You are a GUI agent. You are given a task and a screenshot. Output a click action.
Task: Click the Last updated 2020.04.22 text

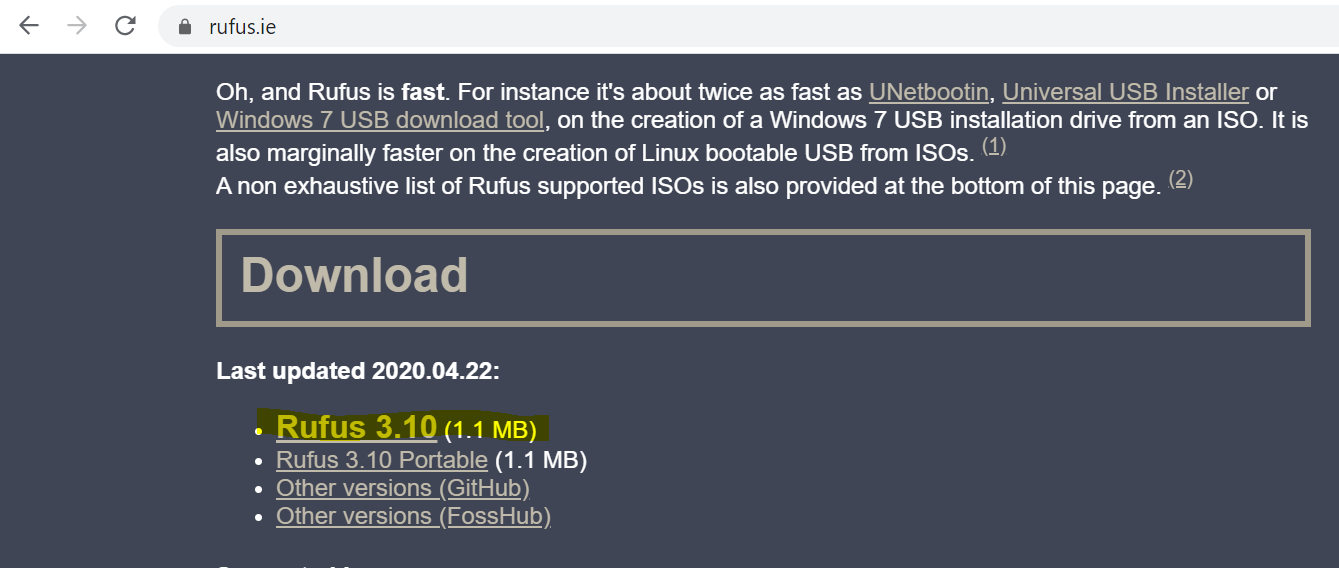357,372
